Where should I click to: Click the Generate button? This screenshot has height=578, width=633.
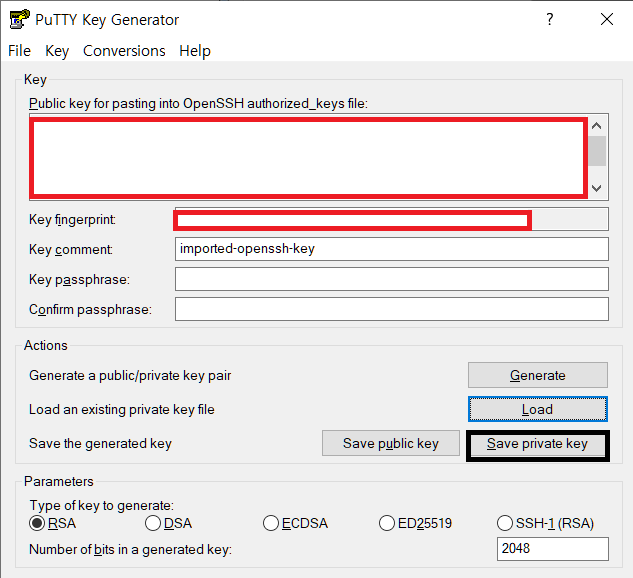point(538,375)
